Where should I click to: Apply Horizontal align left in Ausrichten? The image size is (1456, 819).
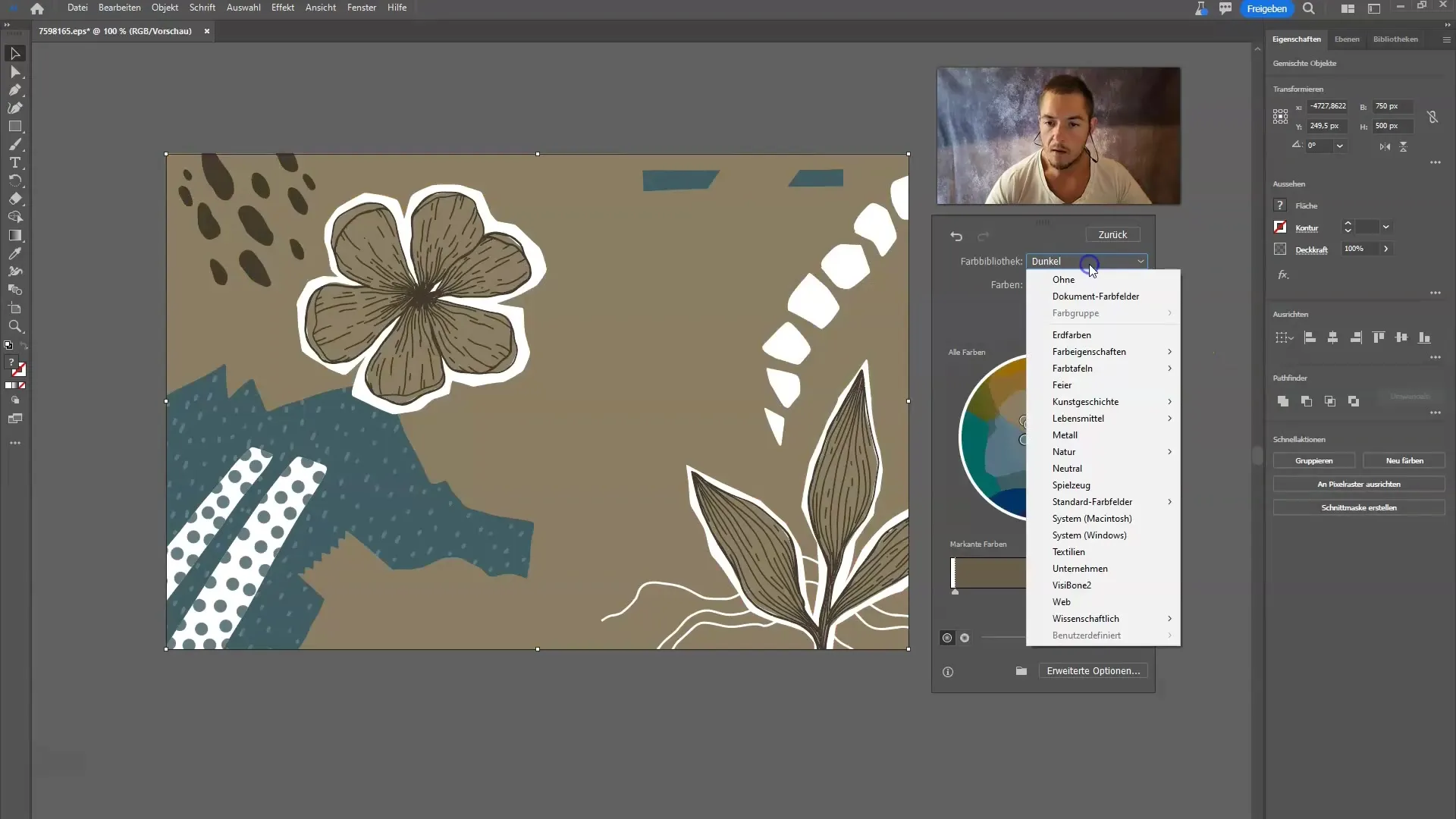1310,337
